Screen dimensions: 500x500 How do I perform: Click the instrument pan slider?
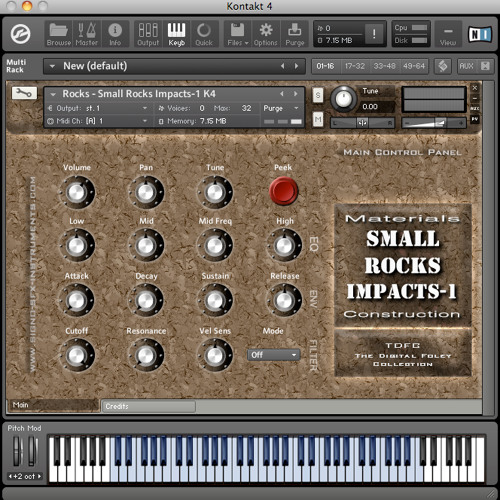pos(363,123)
